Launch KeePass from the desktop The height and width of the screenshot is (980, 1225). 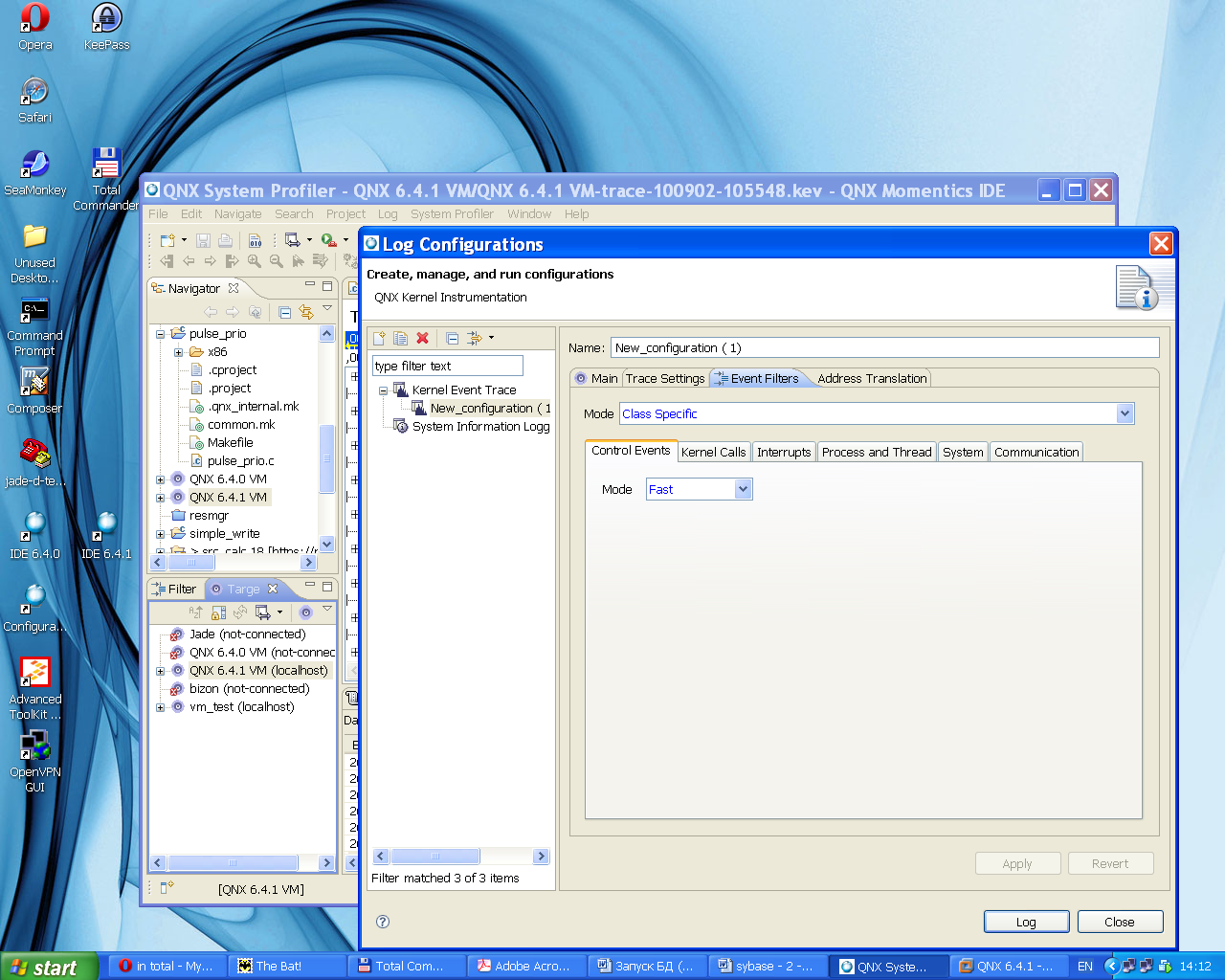106,27
